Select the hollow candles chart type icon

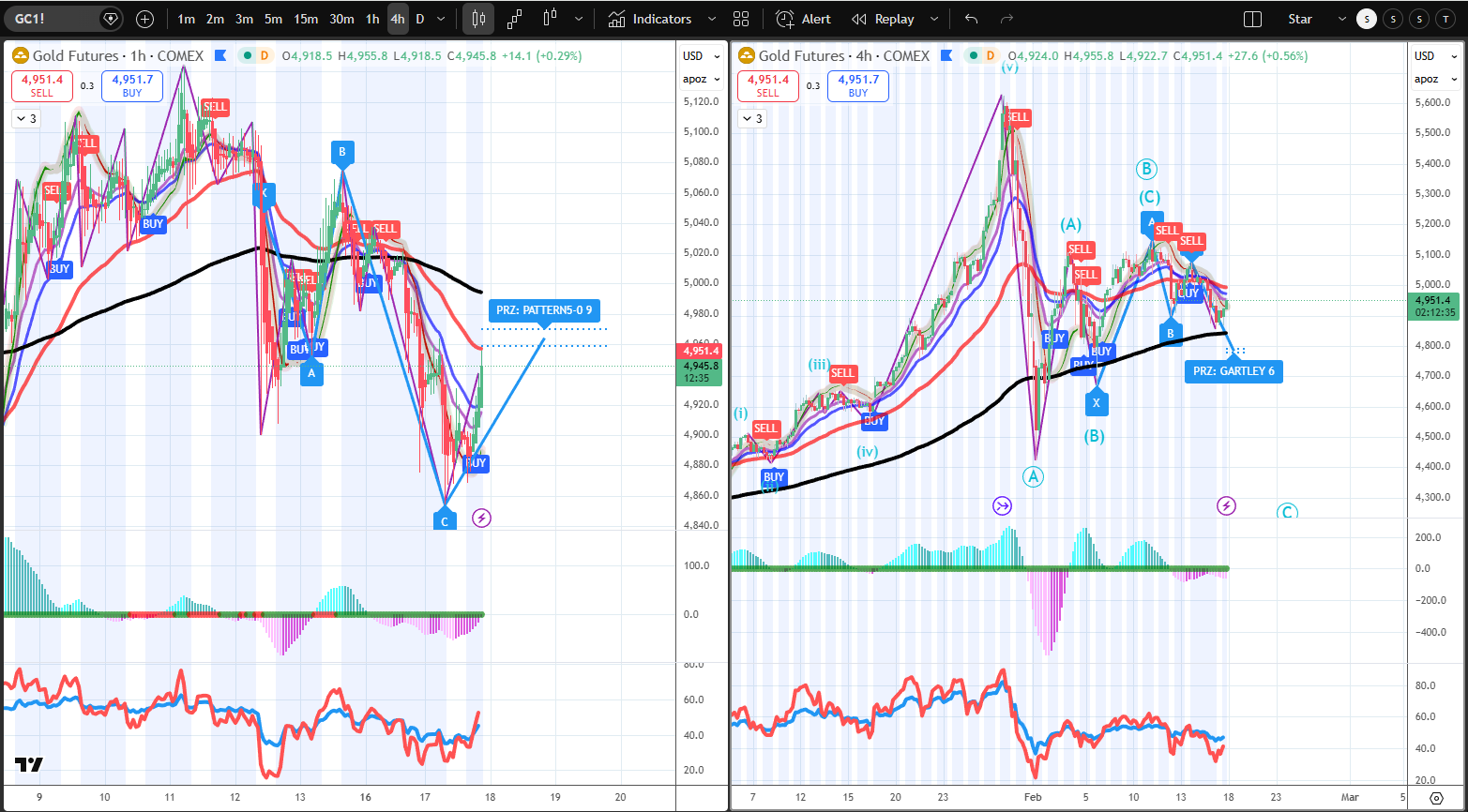coord(550,19)
